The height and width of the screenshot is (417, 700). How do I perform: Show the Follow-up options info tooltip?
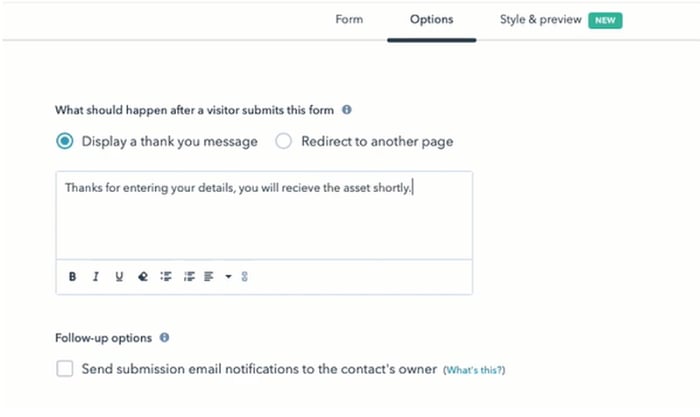click(x=164, y=337)
